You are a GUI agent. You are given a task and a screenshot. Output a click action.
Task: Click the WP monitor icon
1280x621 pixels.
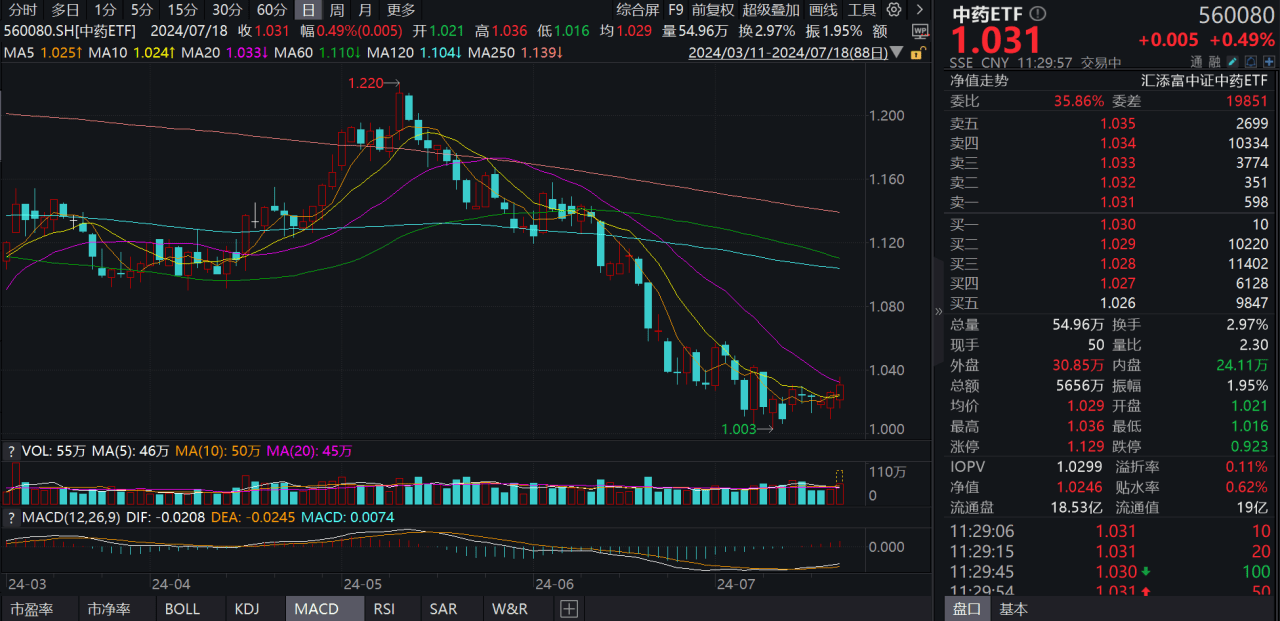tap(920, 31)
